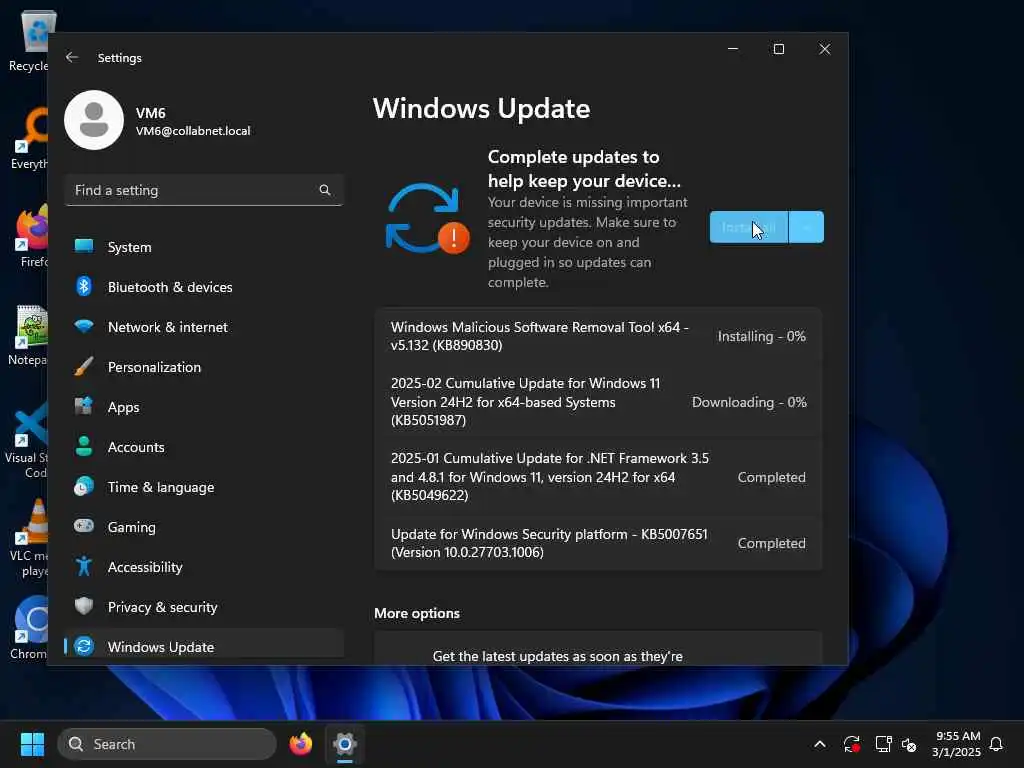Click the 'Installing - 0%' status text

click(x=761, y=336)
